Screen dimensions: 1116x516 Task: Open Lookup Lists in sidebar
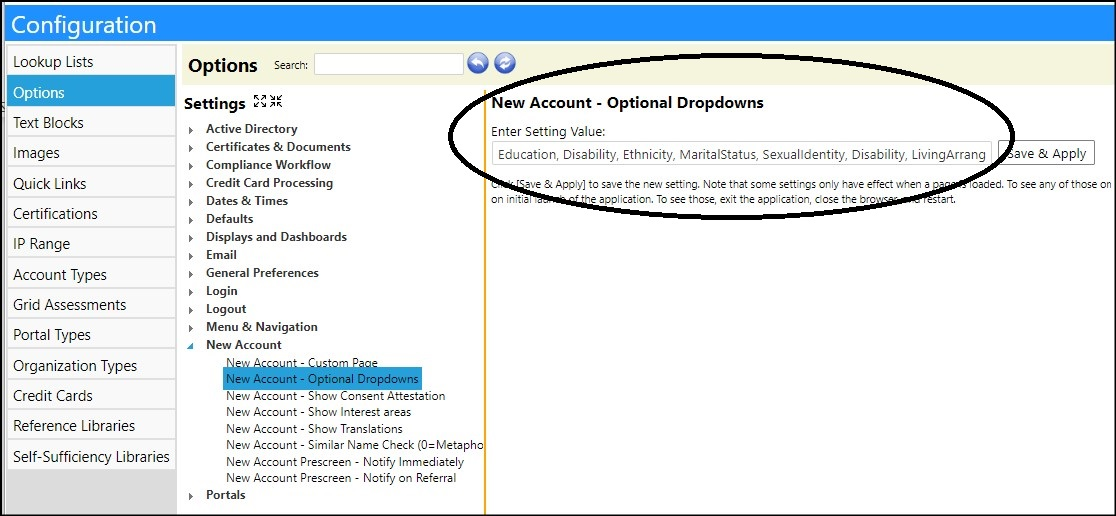coord(91,61)
